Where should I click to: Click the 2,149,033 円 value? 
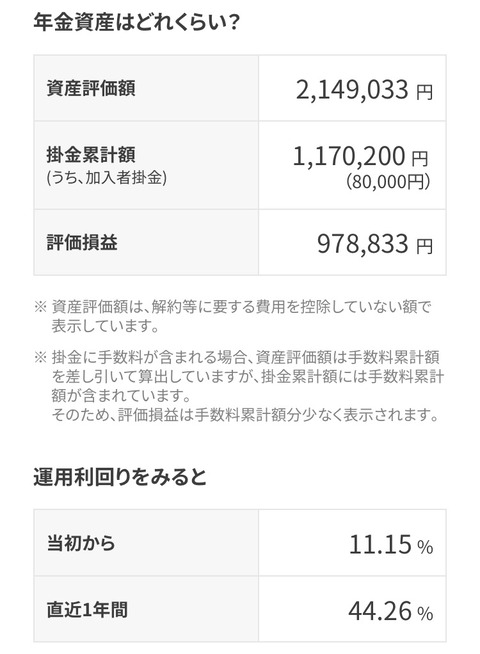pos(364,90)
